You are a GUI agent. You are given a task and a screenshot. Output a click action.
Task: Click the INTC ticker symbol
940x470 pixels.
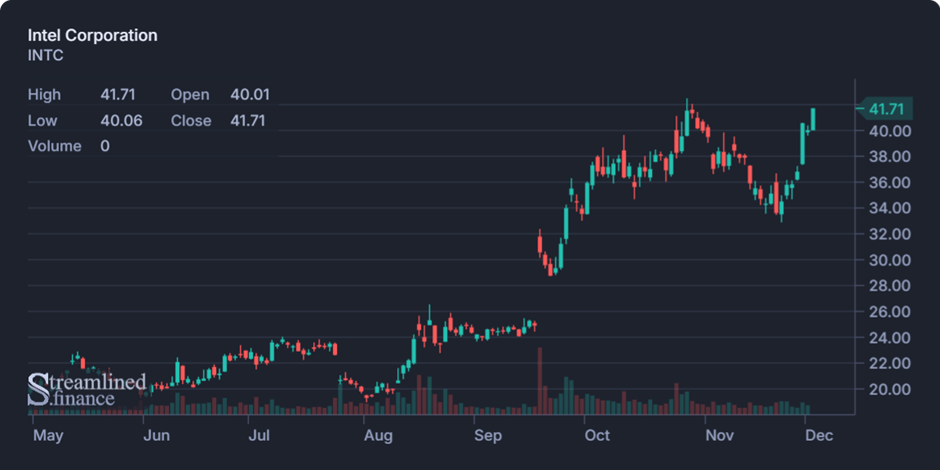(46, 56)
